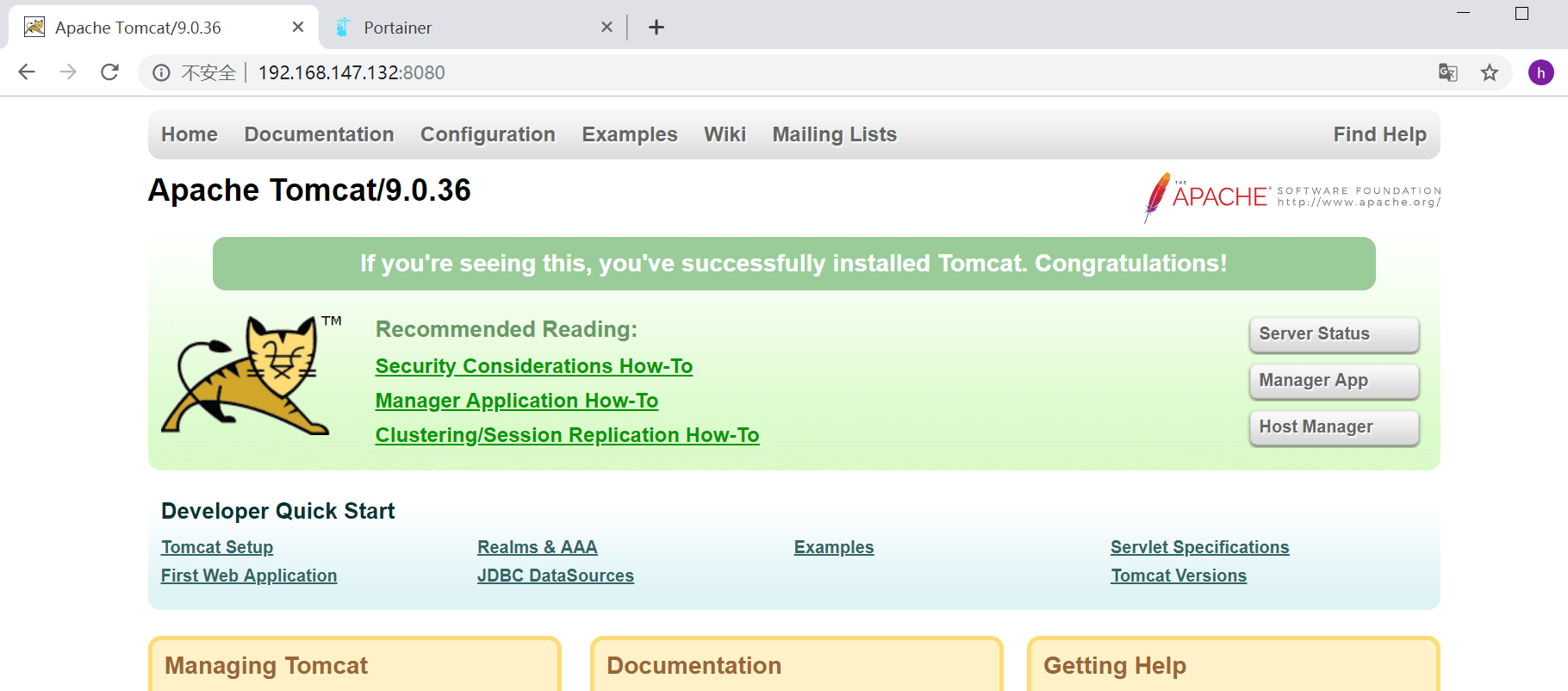Open the Google Translate page icon

[1448, 72]
